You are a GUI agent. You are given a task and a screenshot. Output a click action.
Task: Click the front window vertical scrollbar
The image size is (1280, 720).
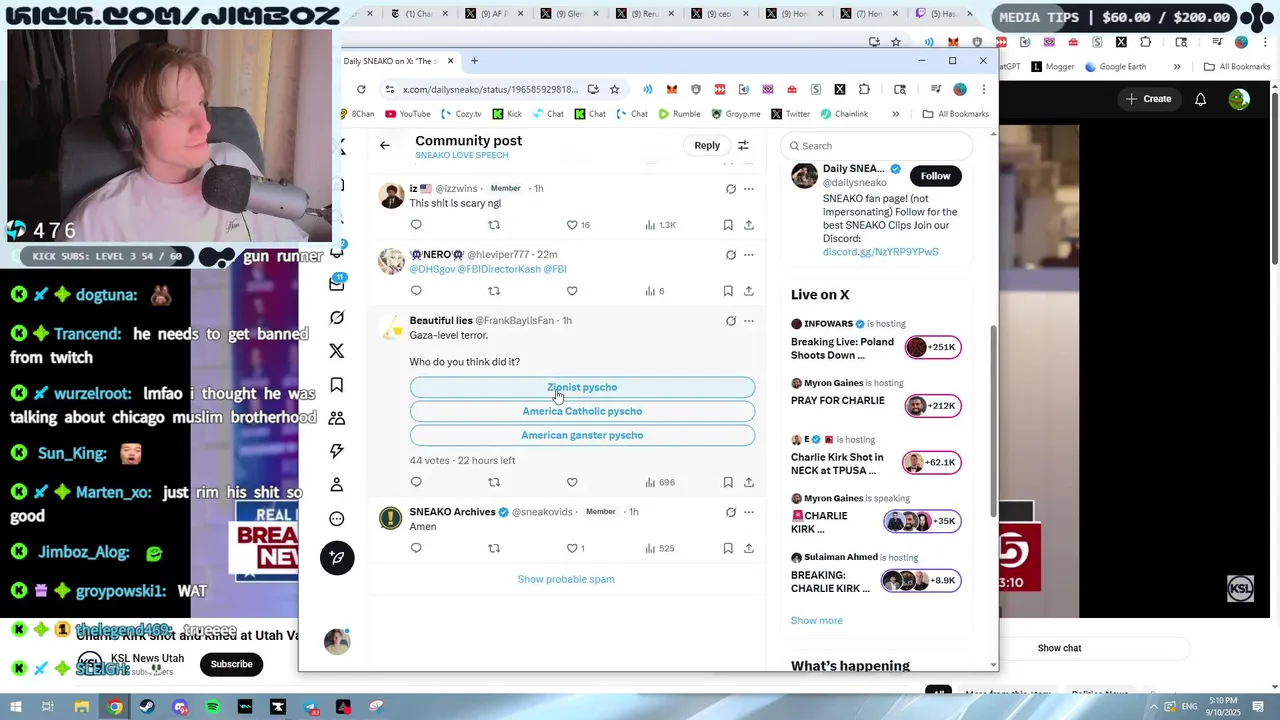[993, 420]
